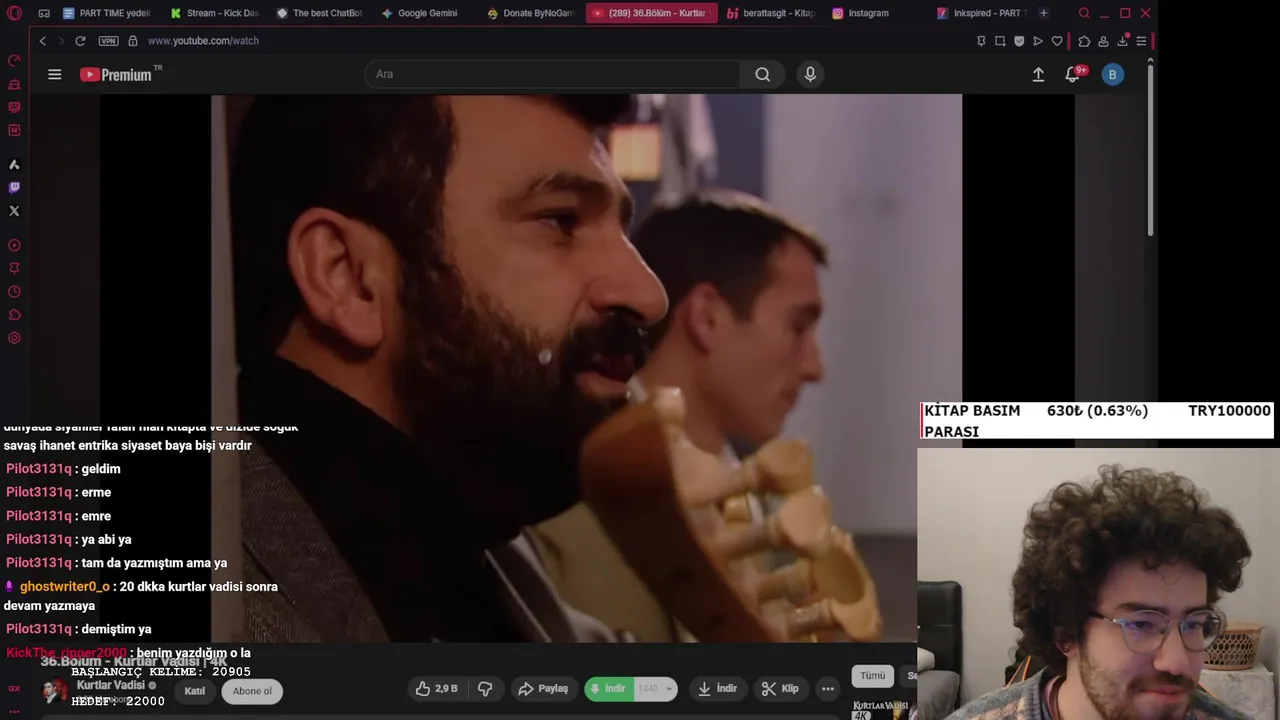Click the YouTube search magnifier button
This screenshot has width=1280, height=720.
tap(763, 74)
